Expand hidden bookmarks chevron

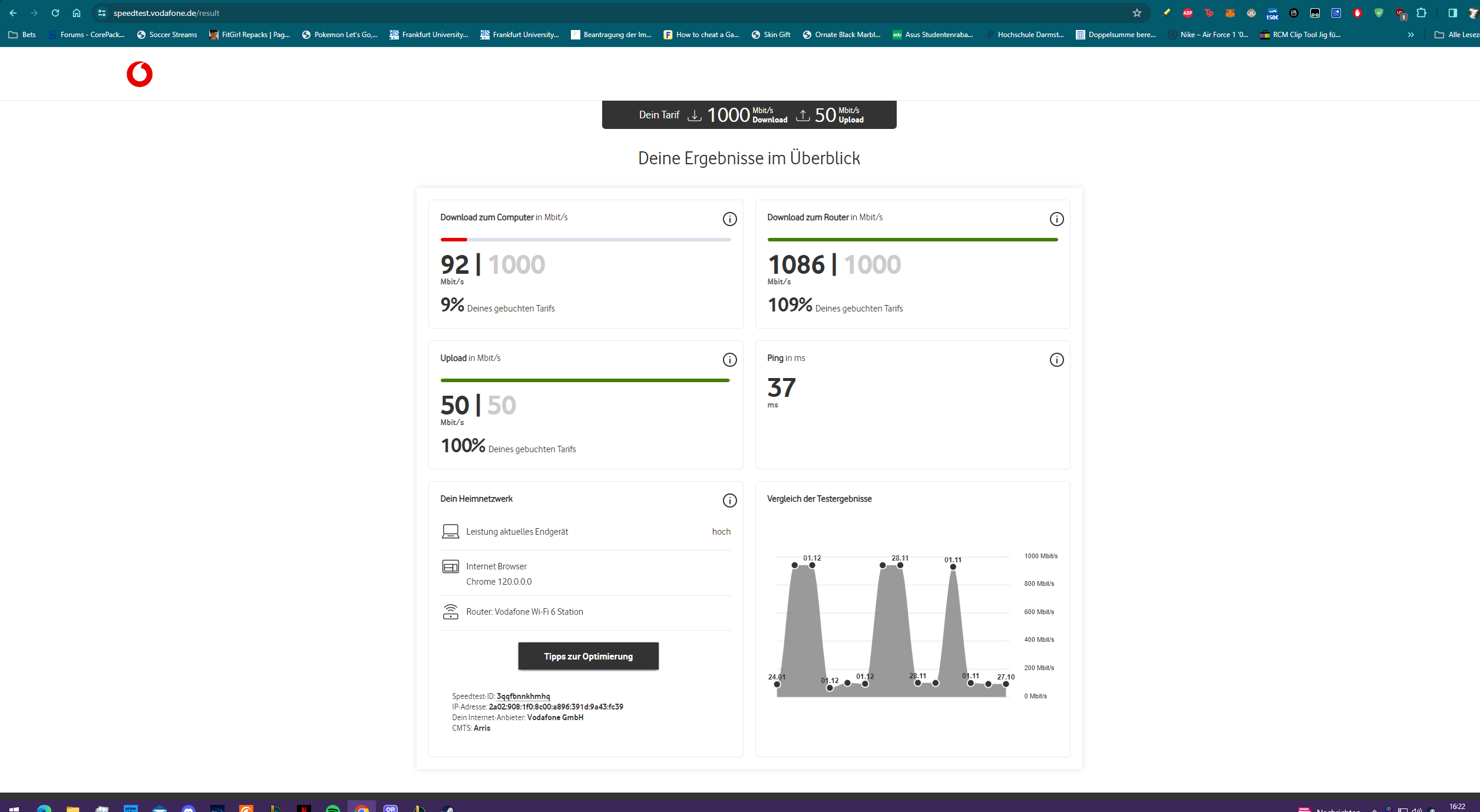[x=1411, y=35]
